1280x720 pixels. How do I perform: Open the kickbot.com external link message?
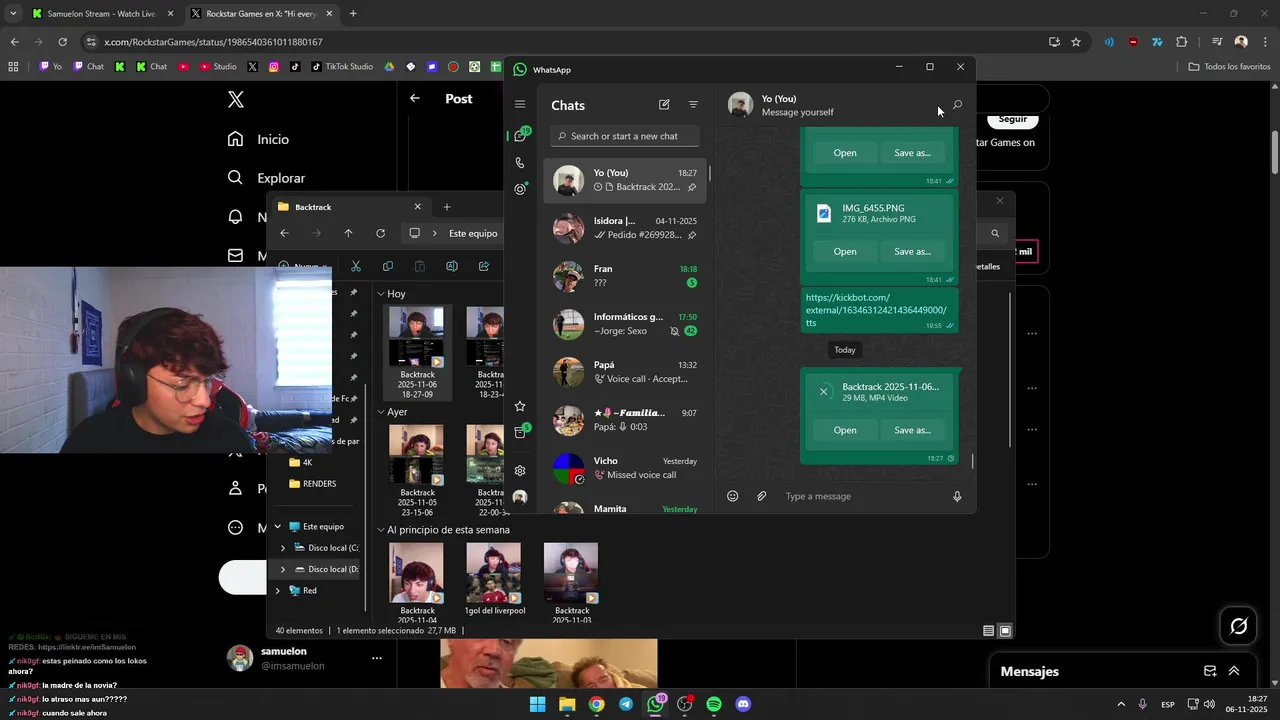coord(876,310)
